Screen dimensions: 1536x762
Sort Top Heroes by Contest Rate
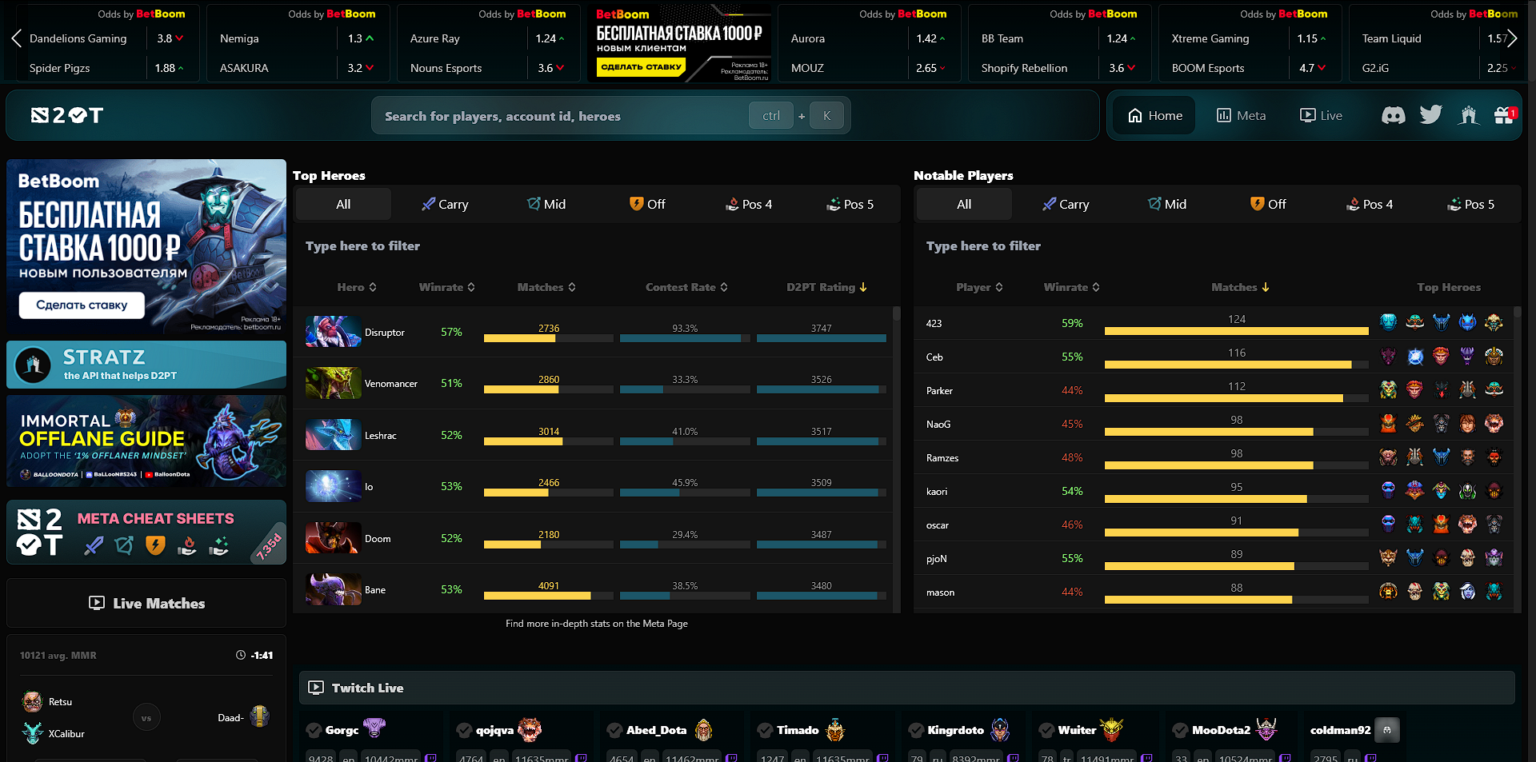pyautogui.click(x=686, y=287)
